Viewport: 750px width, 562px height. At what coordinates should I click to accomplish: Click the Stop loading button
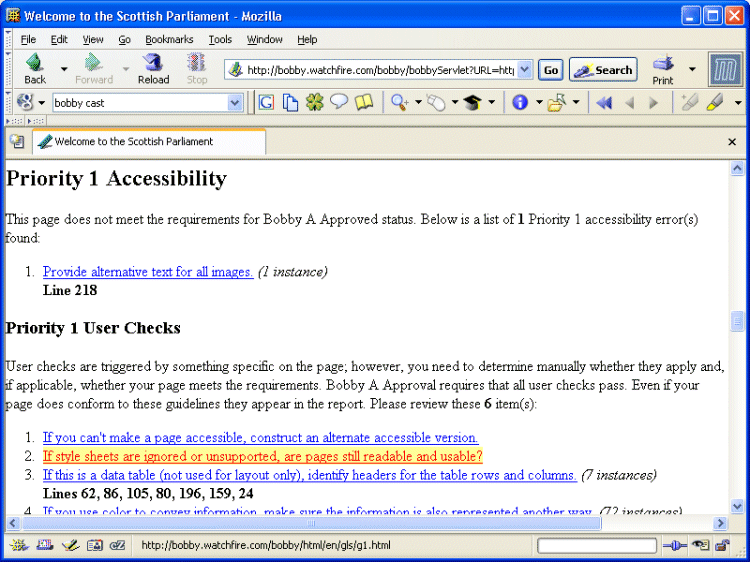click(197, 69)
